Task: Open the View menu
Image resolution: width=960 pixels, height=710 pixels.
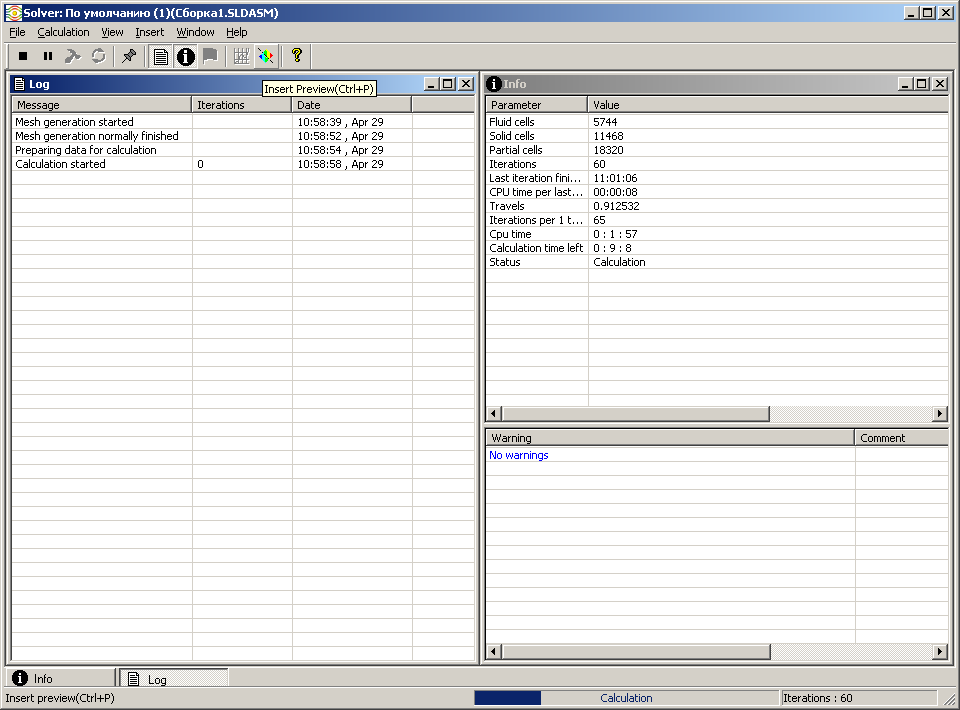Action: [112, 32]
